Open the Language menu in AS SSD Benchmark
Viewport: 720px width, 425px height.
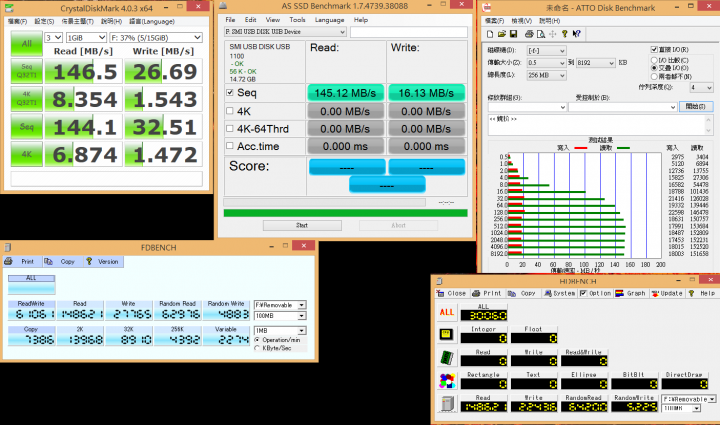click(329, 20)
